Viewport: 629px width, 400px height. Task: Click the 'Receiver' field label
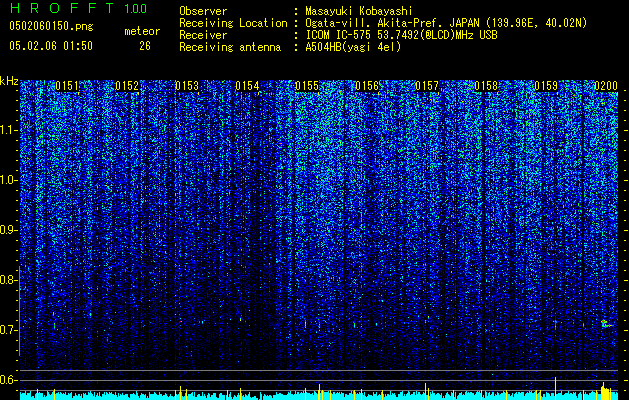(203, 35)
